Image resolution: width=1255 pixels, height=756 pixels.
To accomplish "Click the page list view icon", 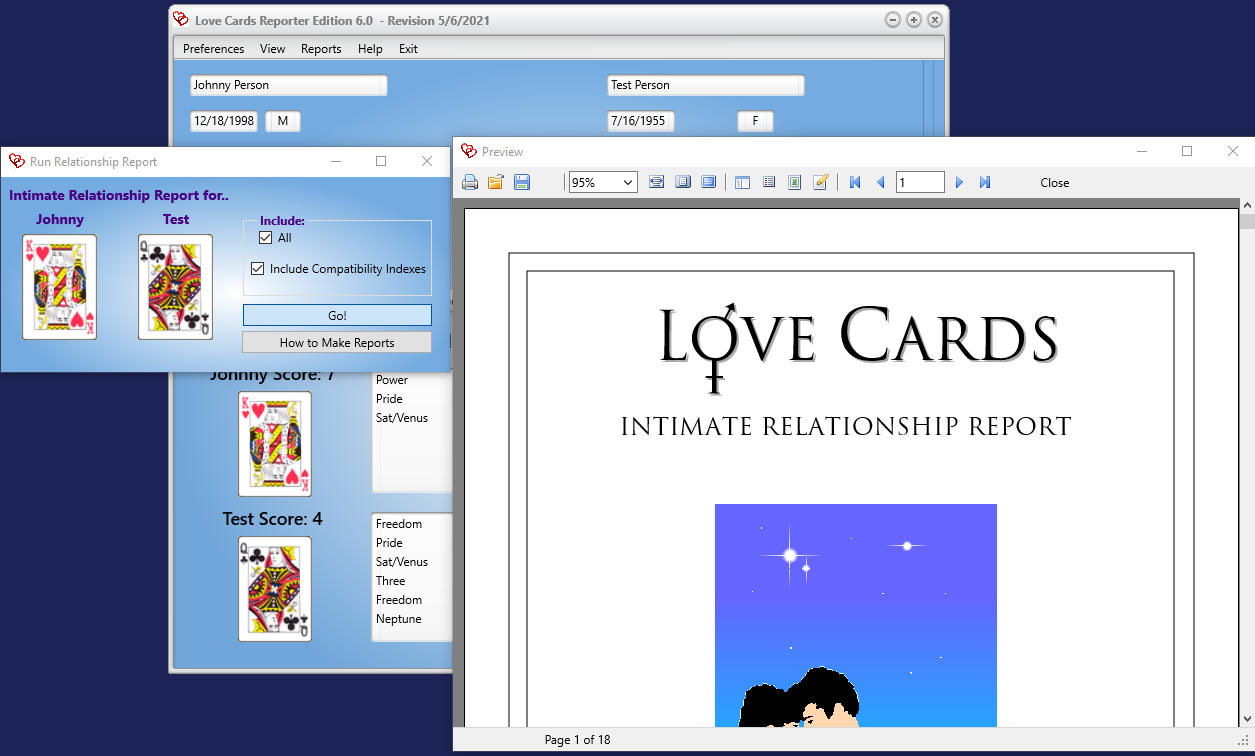I will pos(768,182).
